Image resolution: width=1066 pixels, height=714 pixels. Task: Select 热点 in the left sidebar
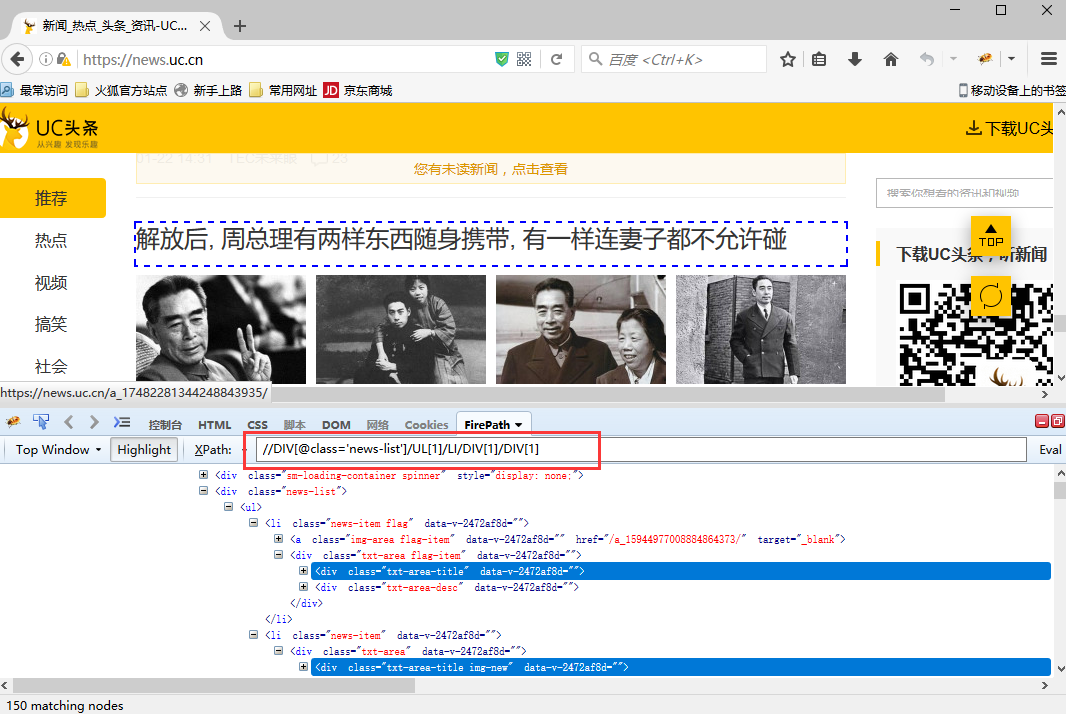click(x=51, y=240)
